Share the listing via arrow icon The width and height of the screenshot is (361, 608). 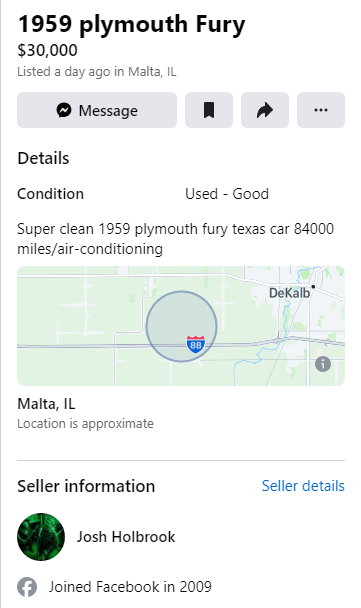[x=265, y=110]
